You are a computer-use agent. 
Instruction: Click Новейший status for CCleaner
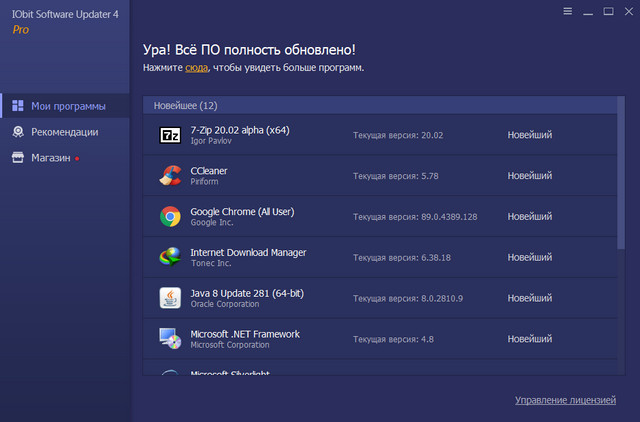click(529, 176)
